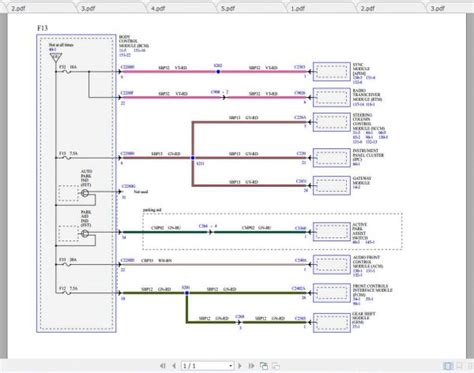Click the previous view icon beside navigation
Screen dimensions: 474x373
264,366
